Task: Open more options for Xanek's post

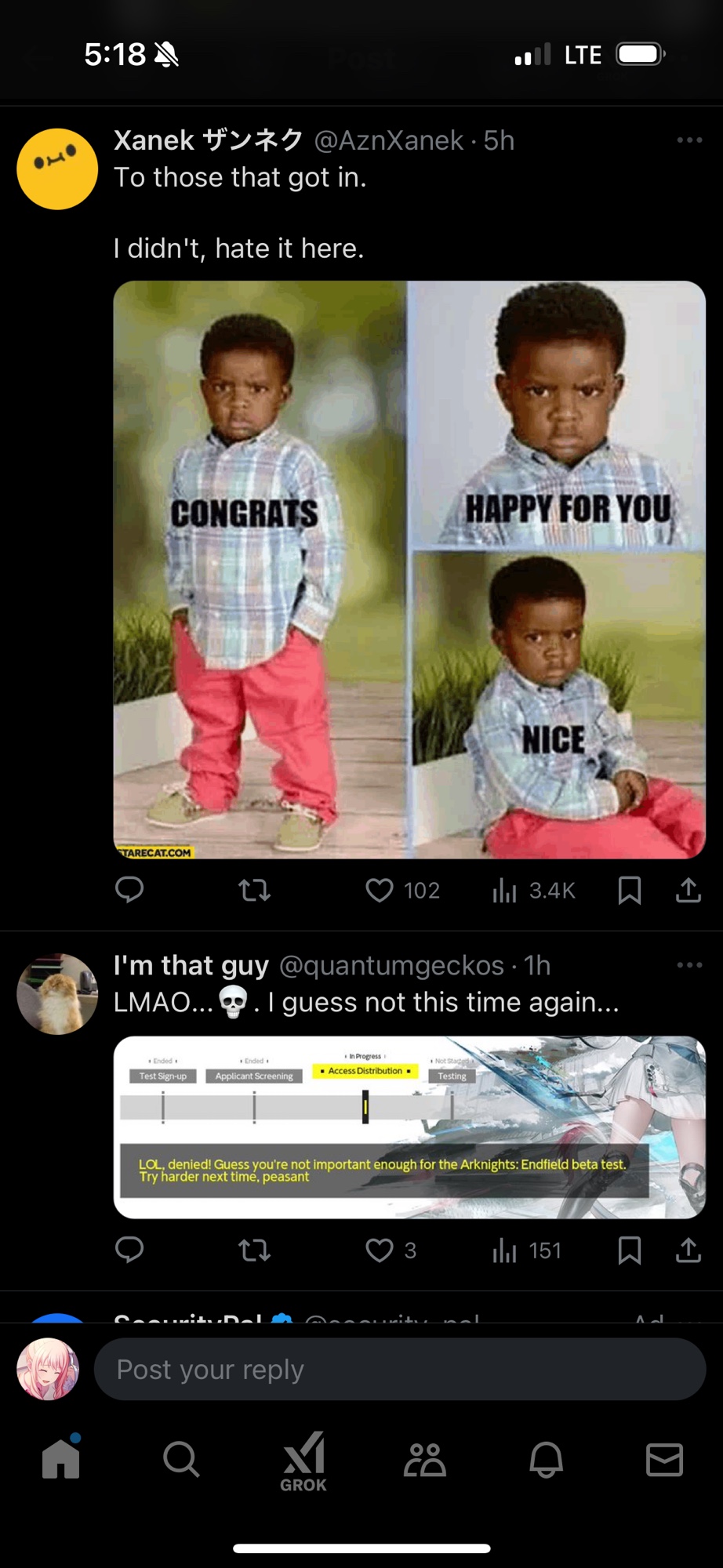Action: tap(689, 140)
